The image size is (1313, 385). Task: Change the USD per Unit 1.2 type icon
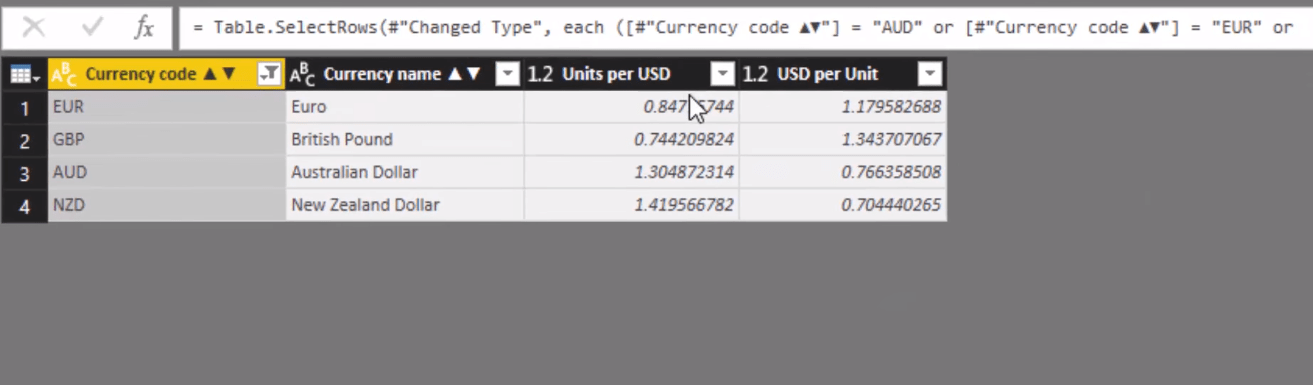(x=755, y=74)
